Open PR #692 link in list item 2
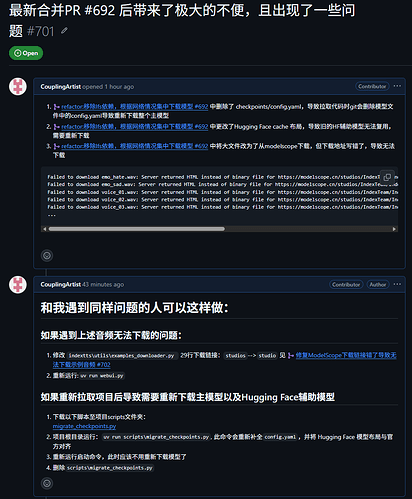Image resolution: width=412 pixels, height=499 pixels. coord(135,127)
